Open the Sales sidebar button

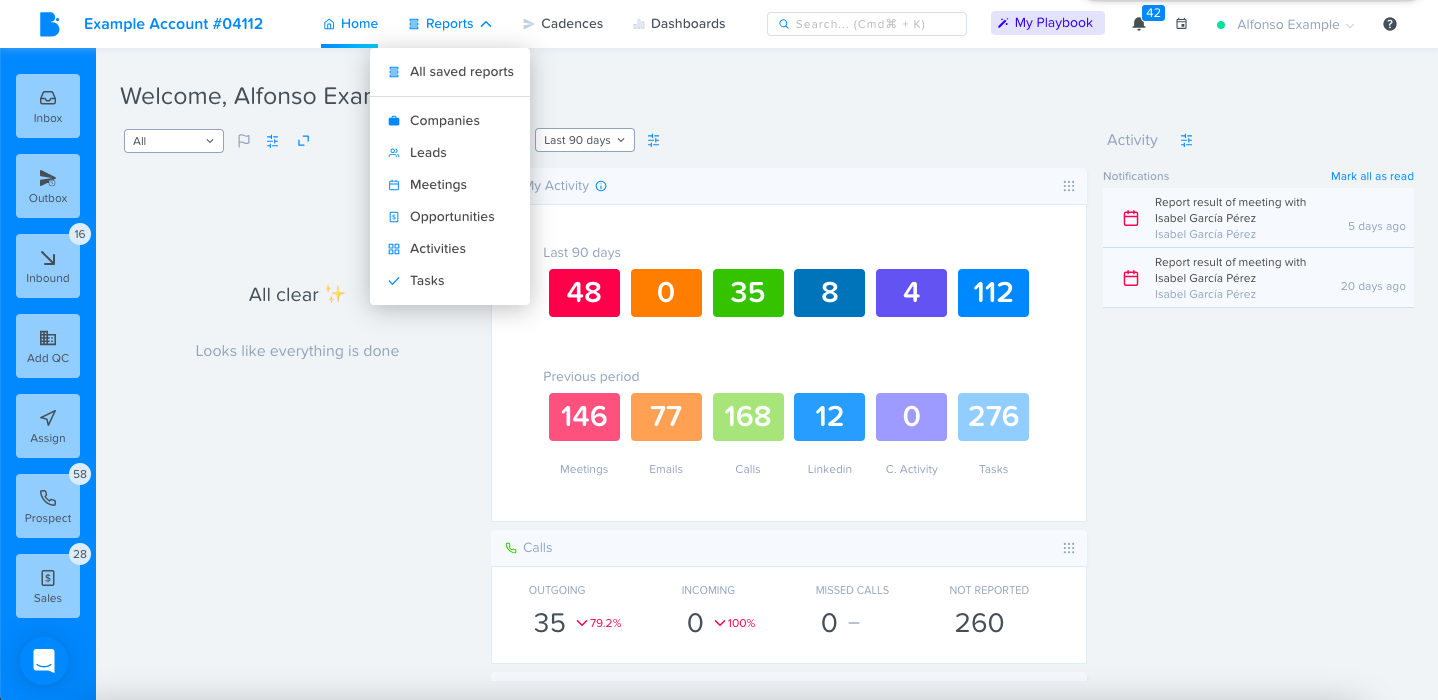(48, 586)
